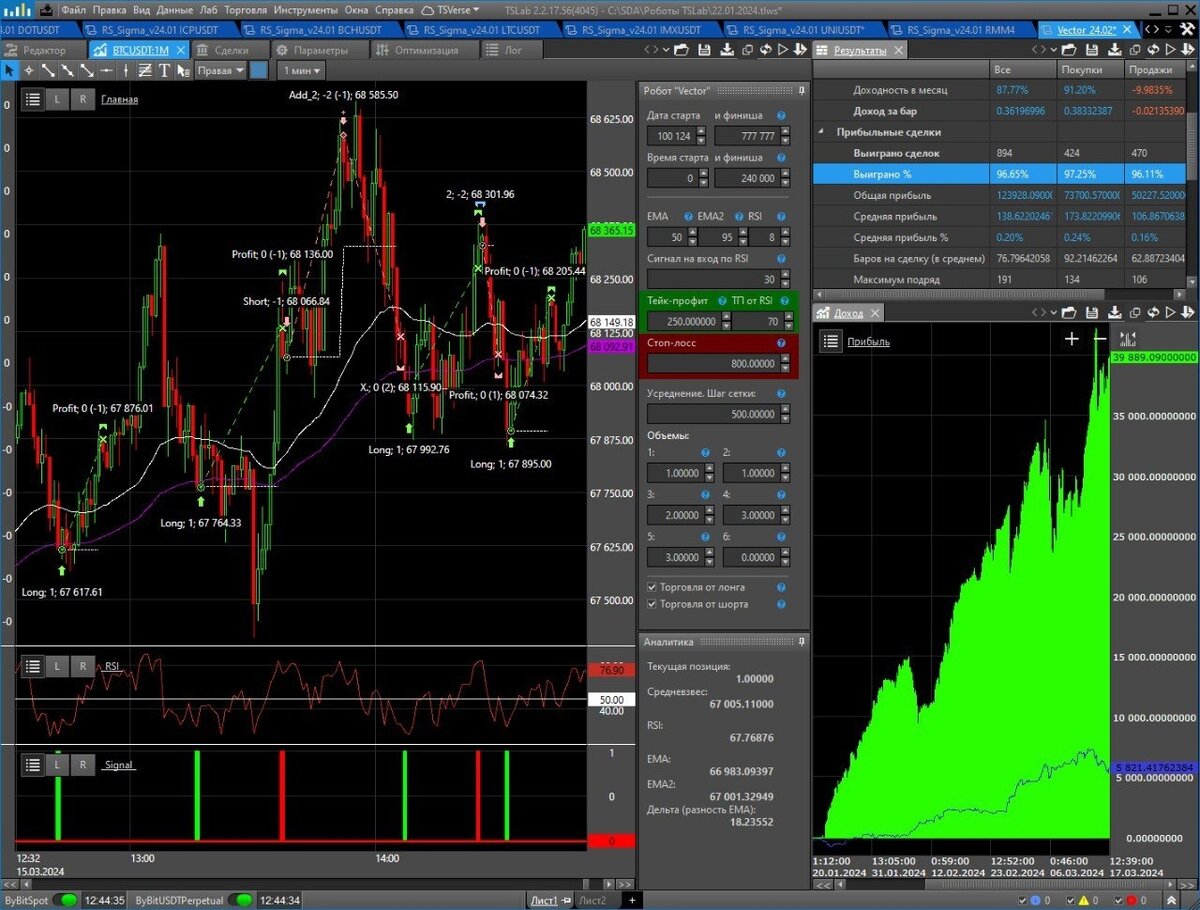This screenshot has width=1200, height=910.
Task: Click the Шаг сетки field 500.00000
Action: 712,414
